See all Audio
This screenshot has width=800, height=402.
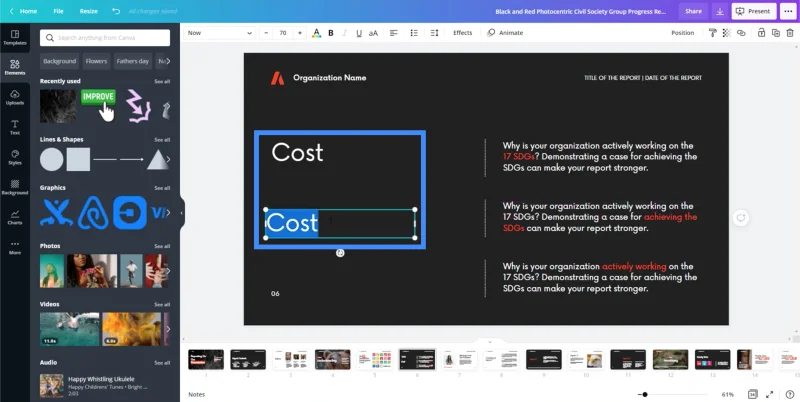(x=162, y=363)
